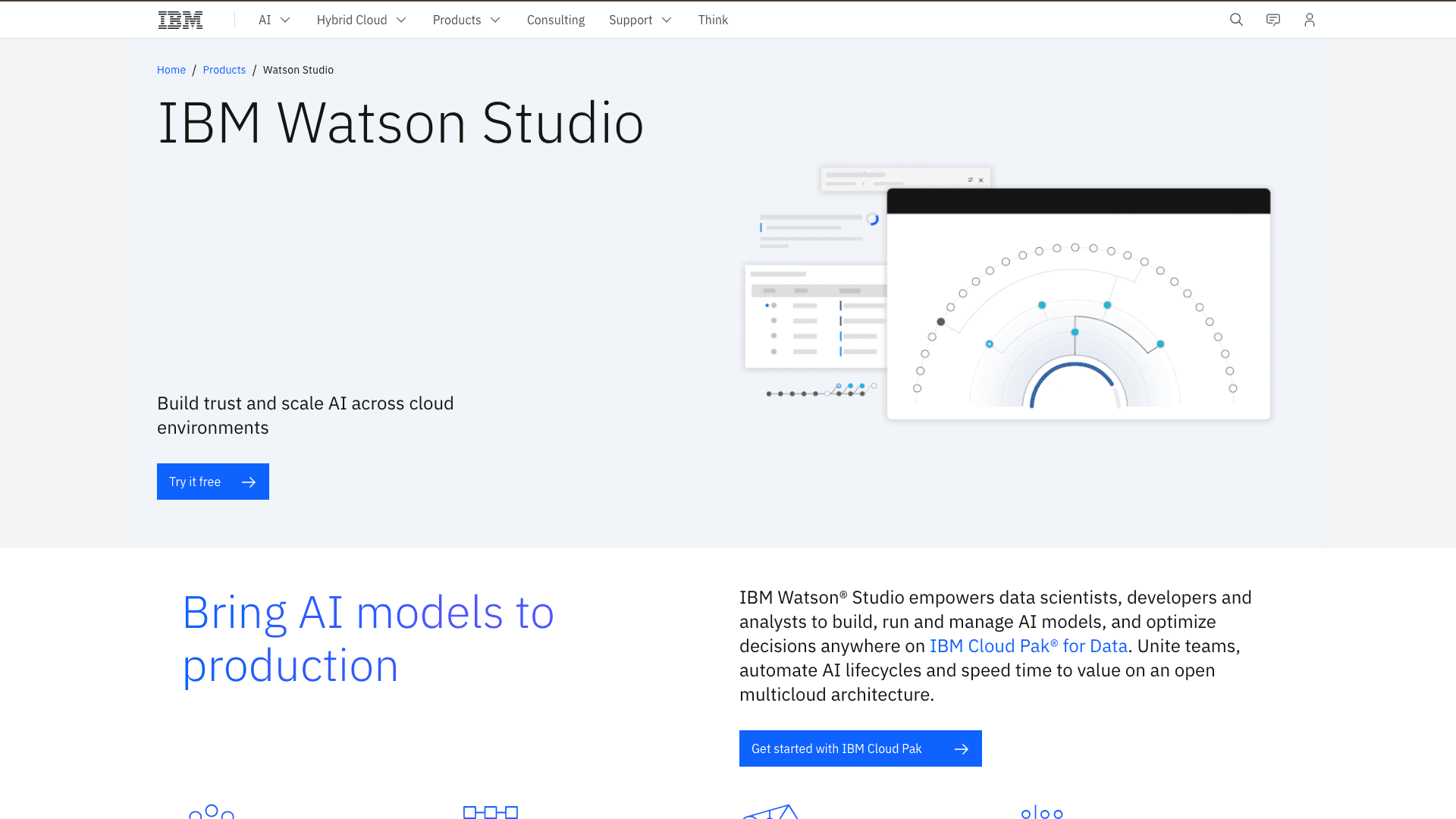
Task: Open the Products dropdown menu
Action: click(466, 20)
